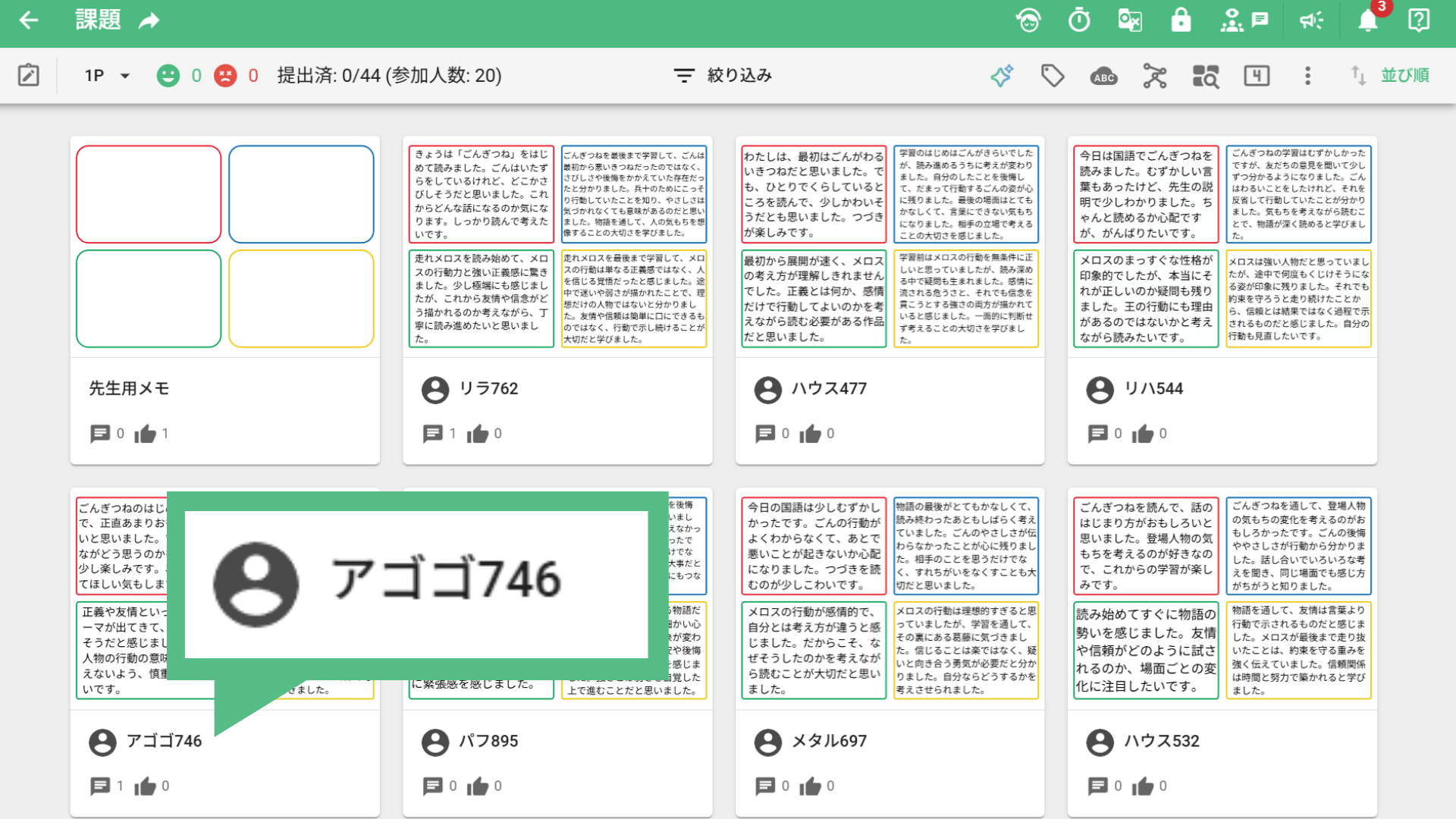Open the three-dot more options menu

tap(1307, 76)
